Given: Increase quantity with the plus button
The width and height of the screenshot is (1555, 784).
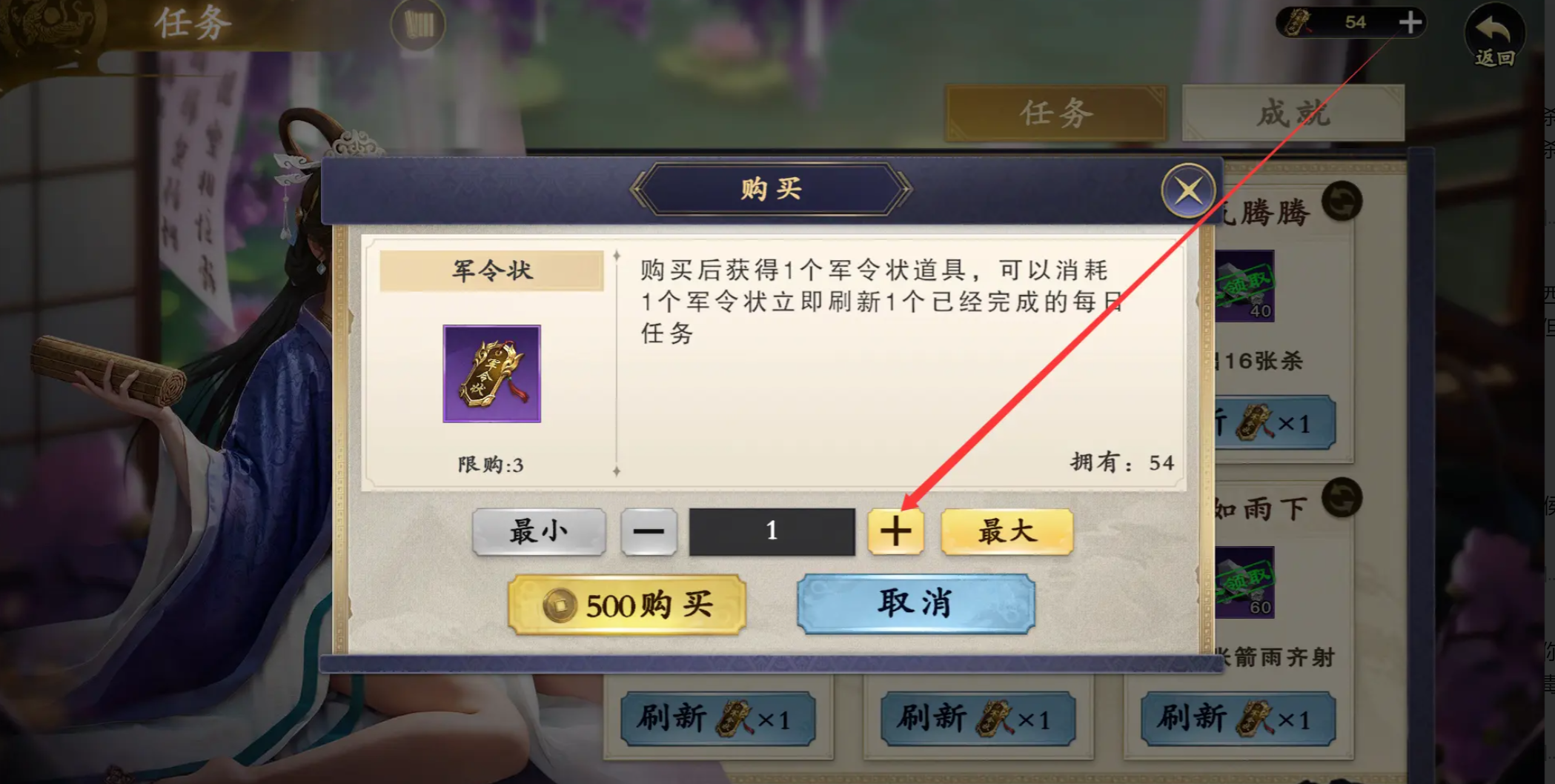Looking at the screenshot, I should [x=895, y=531].
